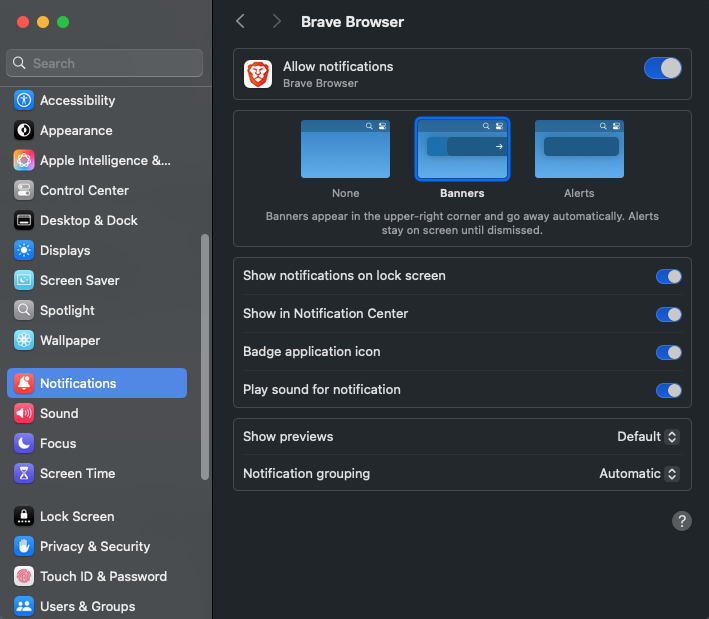The image size is (709, 619).
Task: Click the help question mark button
Action: pos(681,521)
